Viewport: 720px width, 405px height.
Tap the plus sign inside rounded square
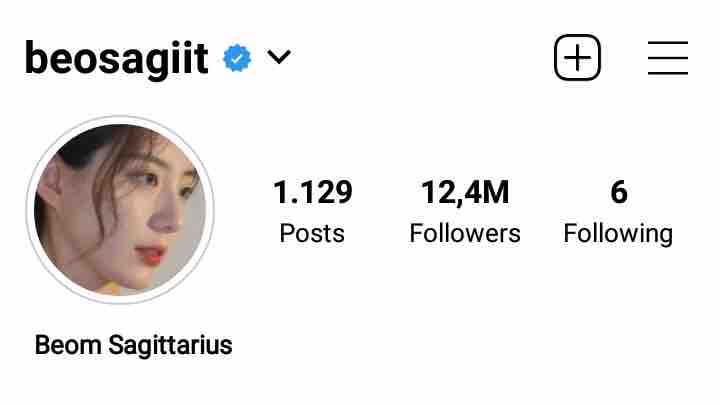tap(577, 57)
